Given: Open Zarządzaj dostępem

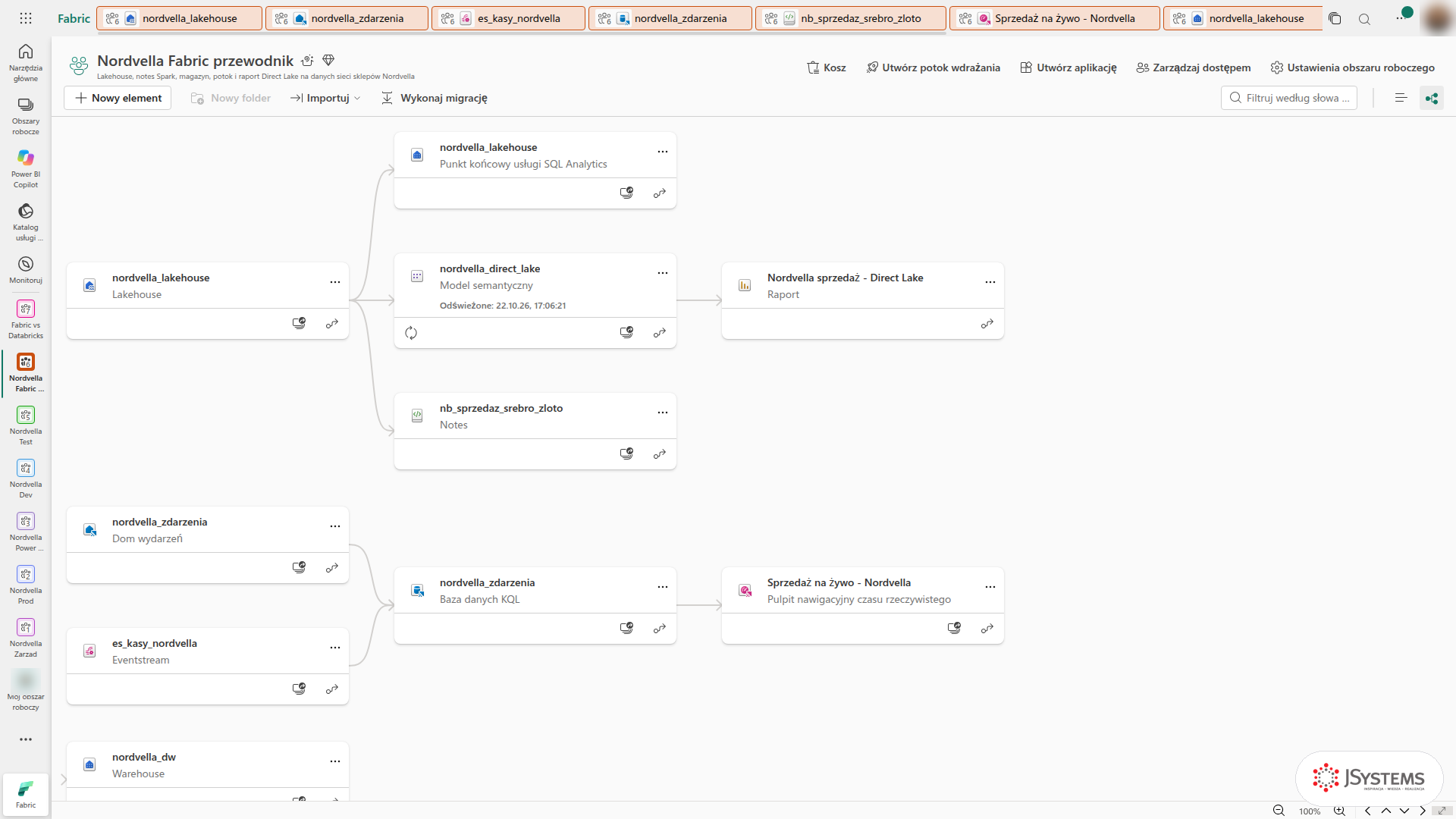Looking at the screenshot, I should pos(1194,67).
